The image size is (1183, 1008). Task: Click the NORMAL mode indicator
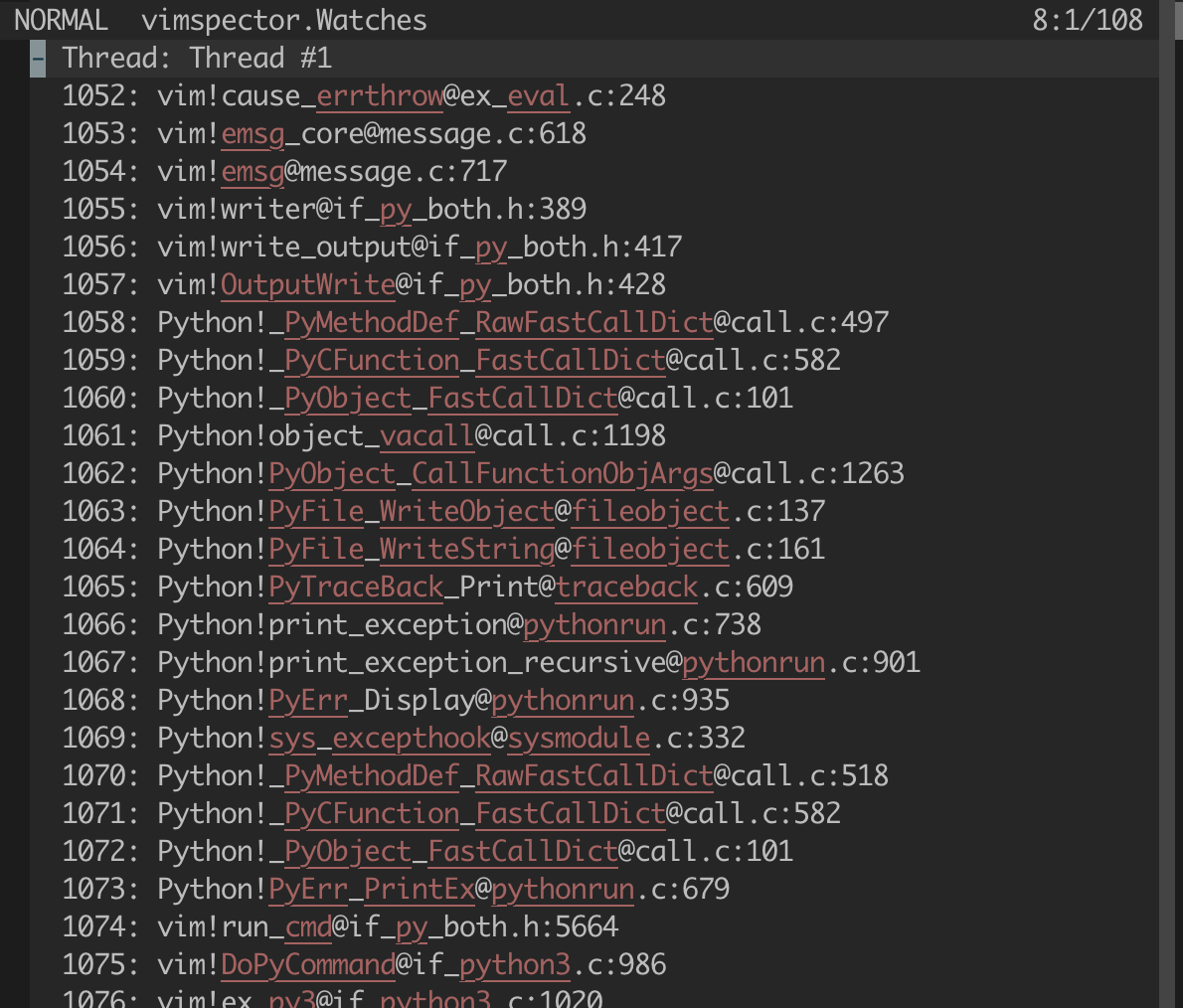coord(61,20)
